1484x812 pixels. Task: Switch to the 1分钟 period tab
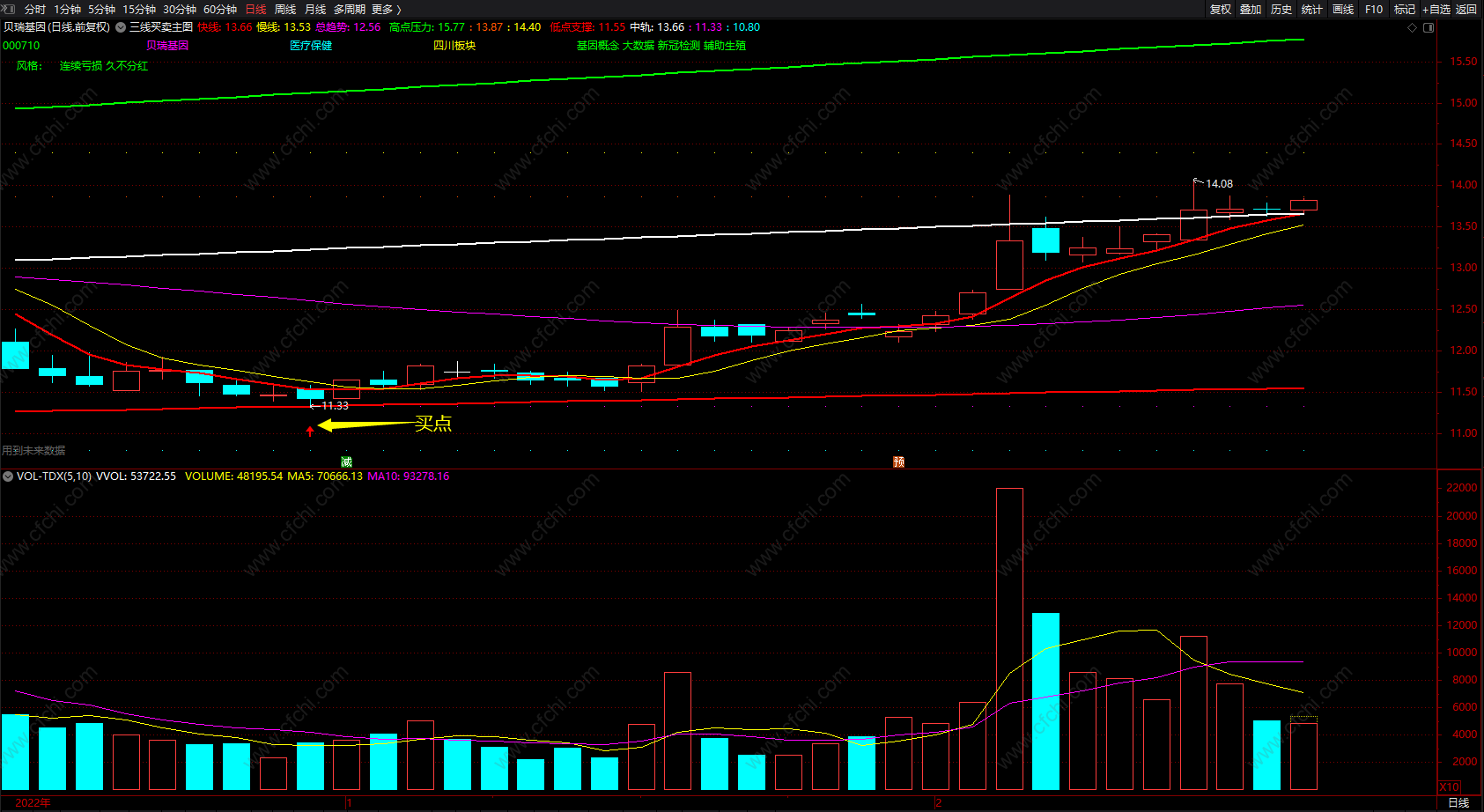coord(67,9)
